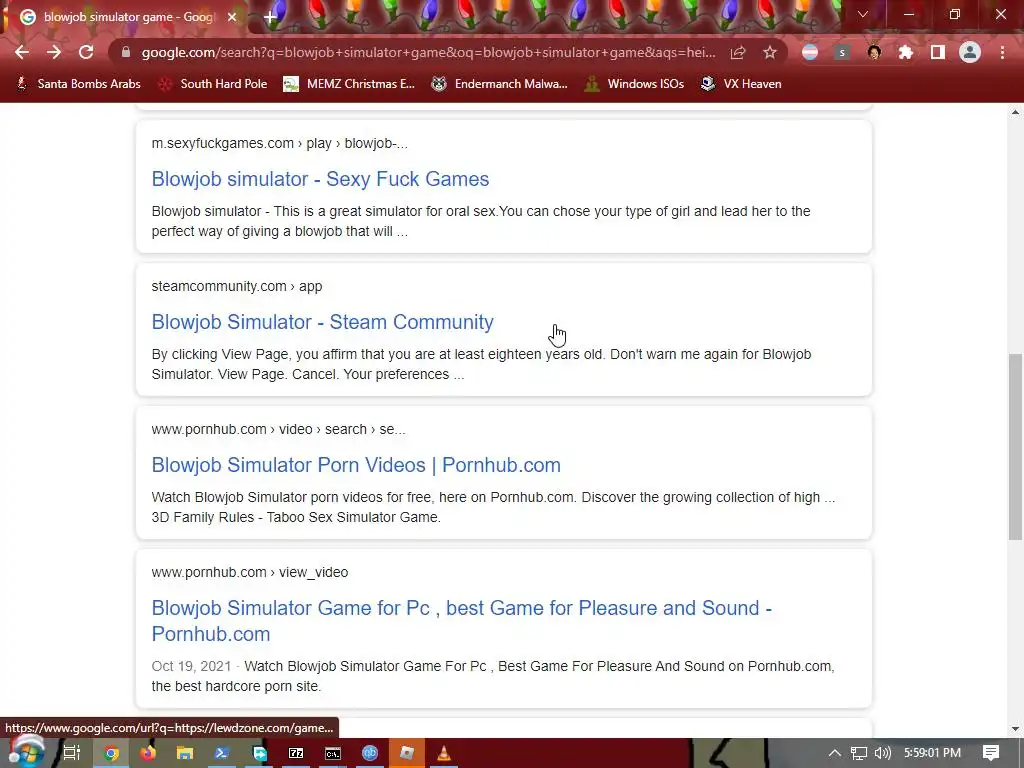Open PowerShell from the taskbar
This screenshot has height=768, width=1024.
[x=221, y=753]
